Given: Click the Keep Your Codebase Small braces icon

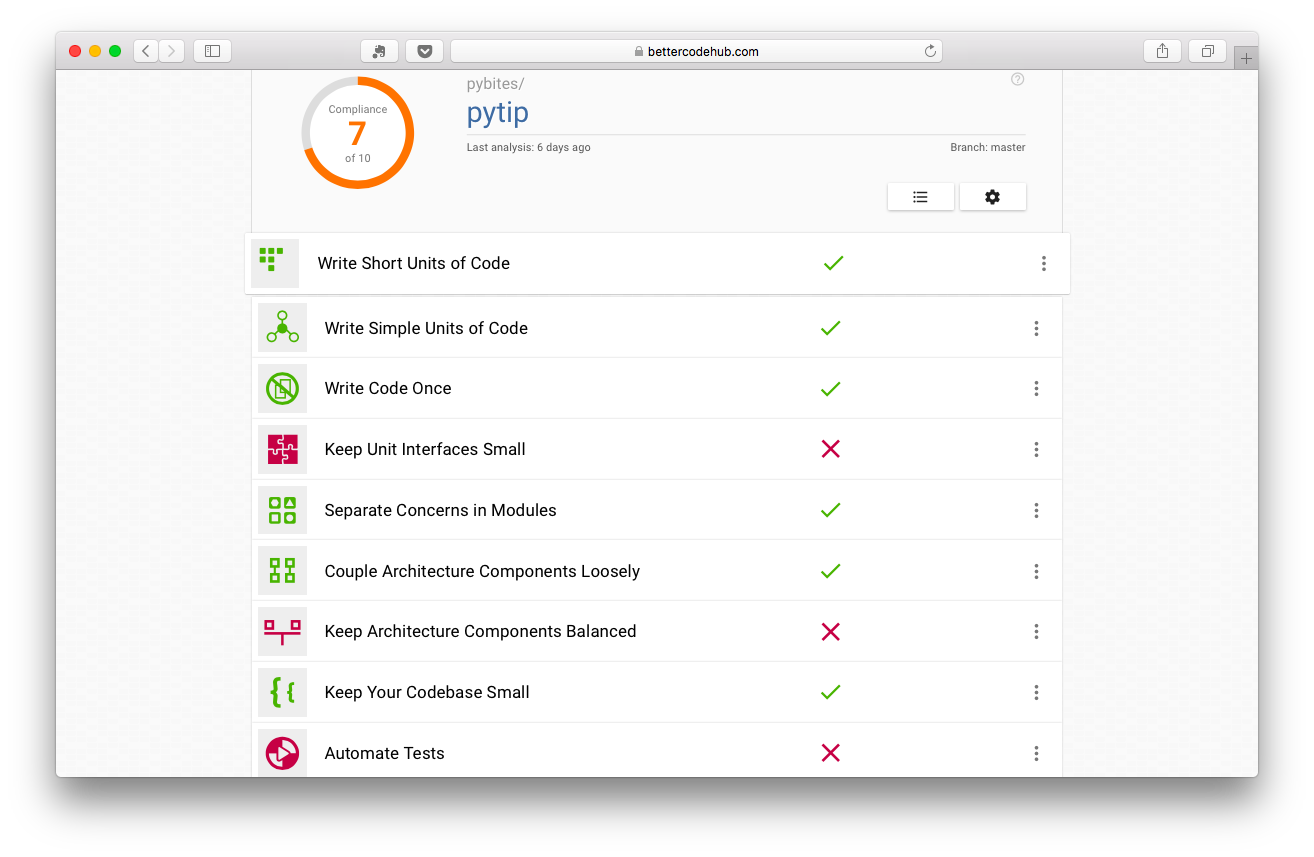Looking at the screenshot, I should click(282, 692).
